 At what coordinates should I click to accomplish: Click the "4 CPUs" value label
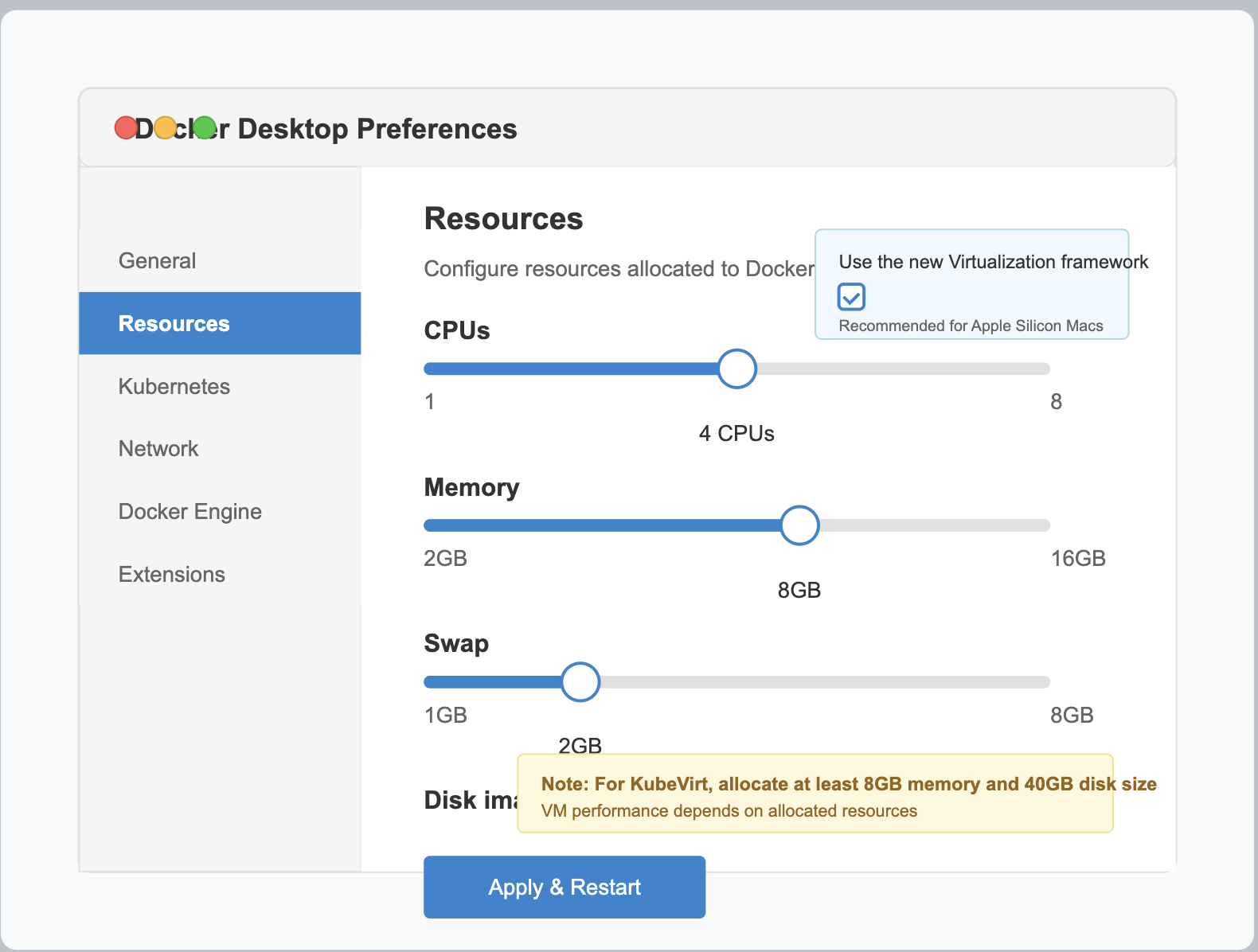(x=736, y=433)
